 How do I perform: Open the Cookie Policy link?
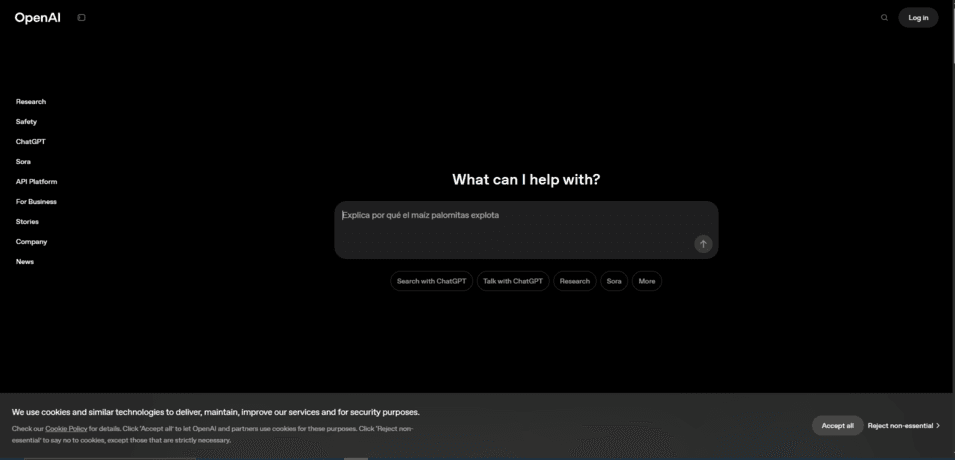click(66, 428)
